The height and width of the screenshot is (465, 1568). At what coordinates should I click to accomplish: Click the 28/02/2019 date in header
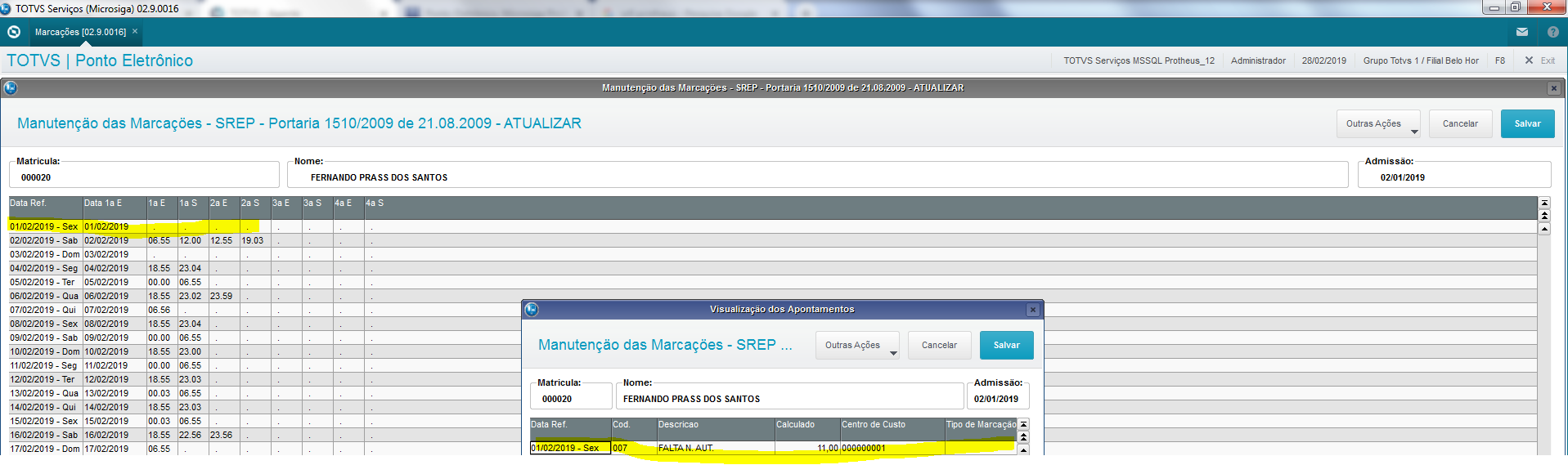(1323, 60)
